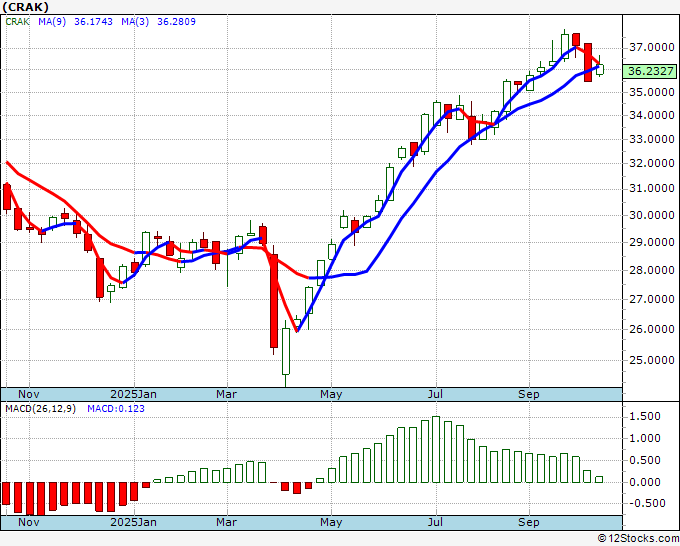Click the MACD:0.123 value label
The width and height of the screenshot is (680, 546).
(x=116, y=409)
